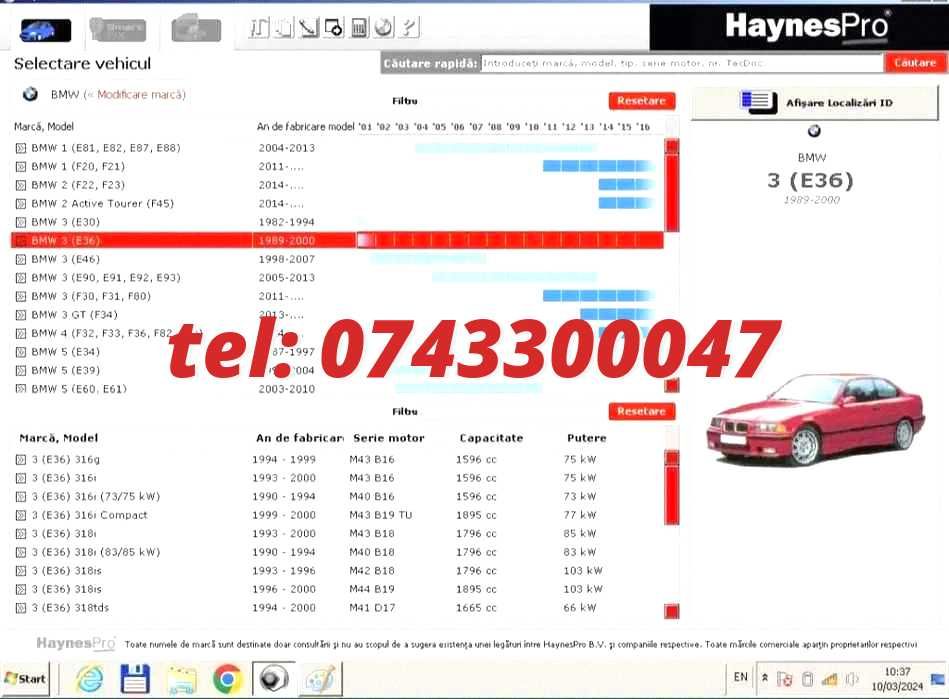Select the '10 year in the filter header
The width and height of the screenshot is (949, 699).
tap(532, 127)
